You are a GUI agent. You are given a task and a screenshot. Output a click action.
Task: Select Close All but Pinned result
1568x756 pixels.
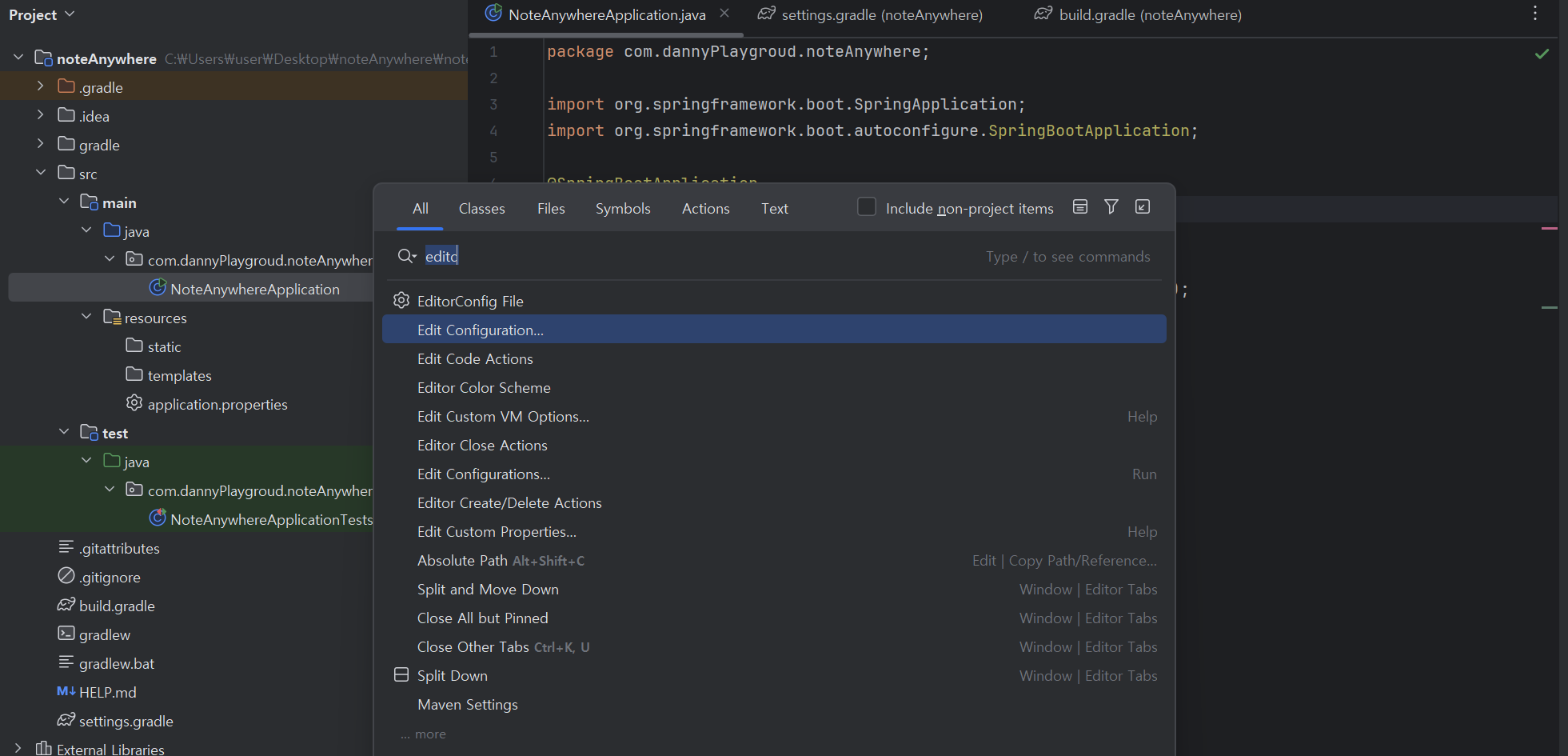click(x=774, y=618)
